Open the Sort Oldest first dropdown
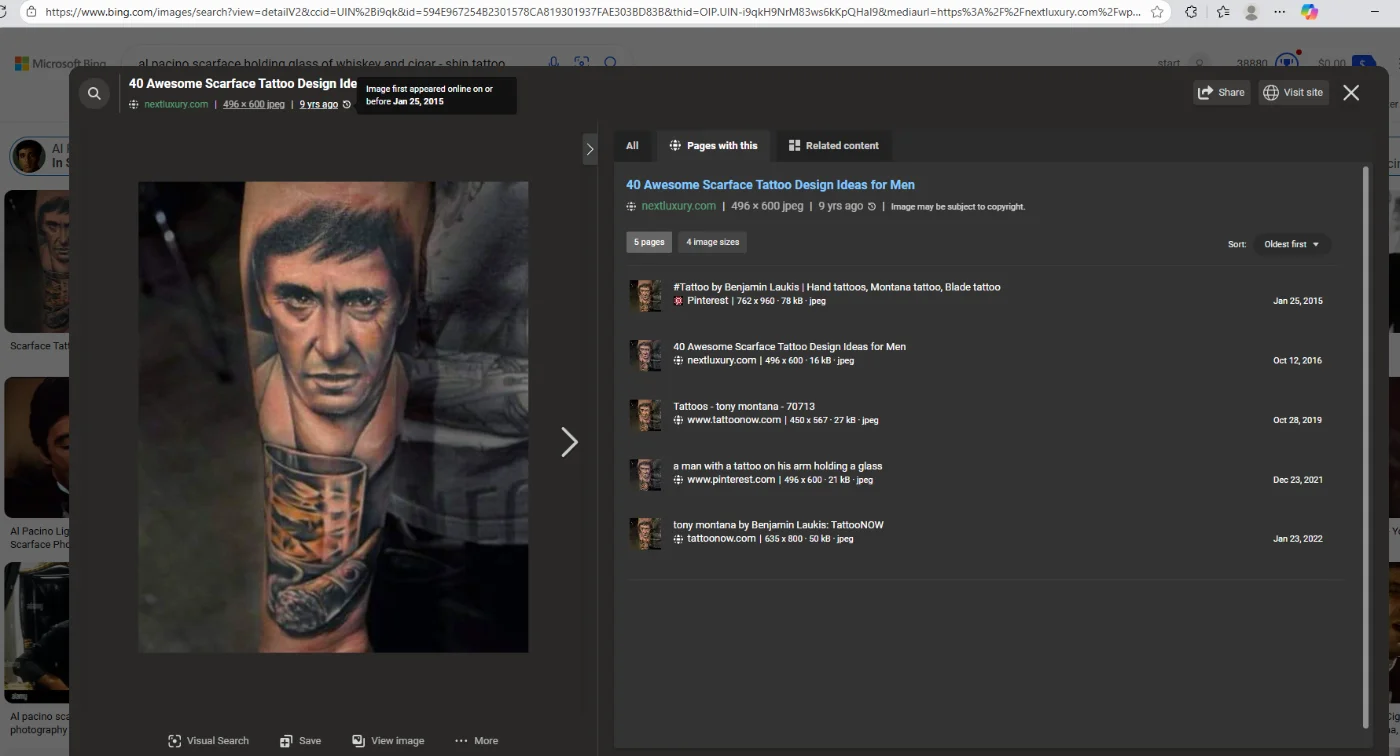Screen dimensions: 1400x756 coord(1291,244)
